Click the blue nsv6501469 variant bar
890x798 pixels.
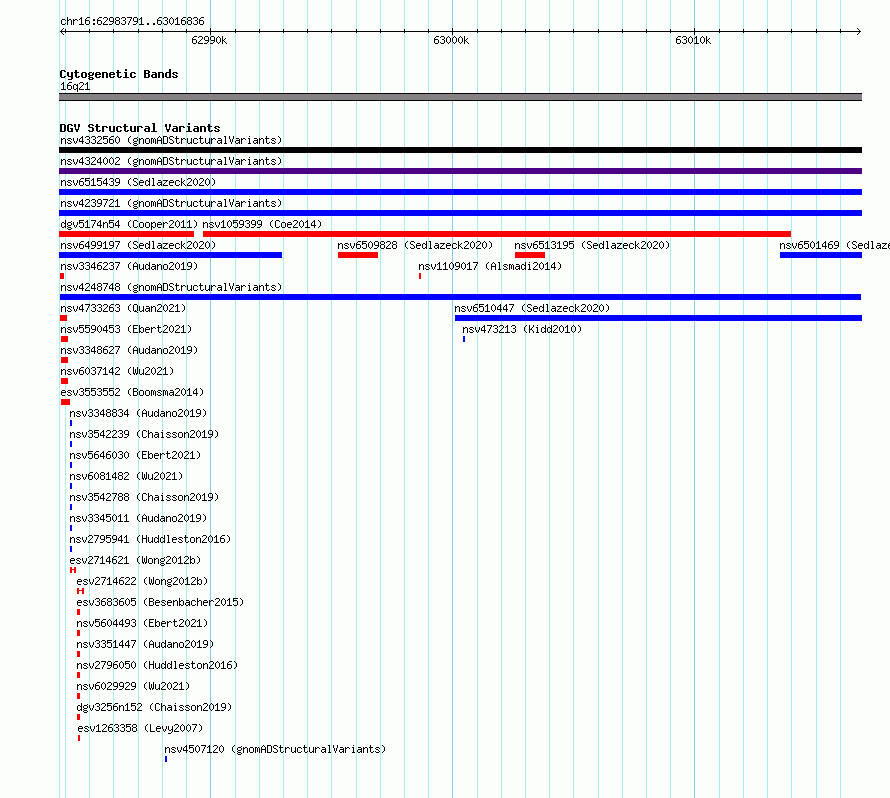[821, 255]
